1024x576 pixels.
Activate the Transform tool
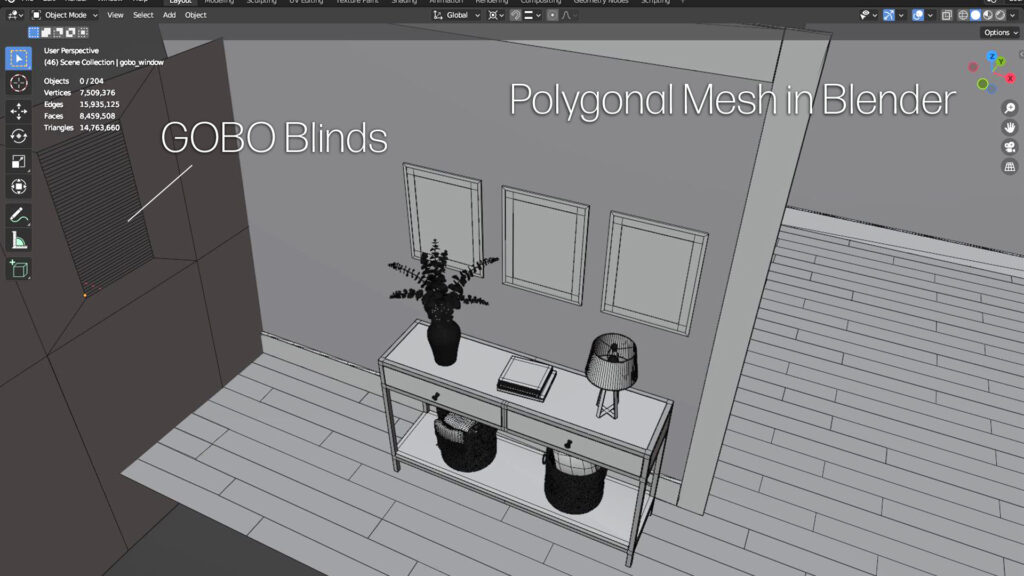[x=19, y=187]
